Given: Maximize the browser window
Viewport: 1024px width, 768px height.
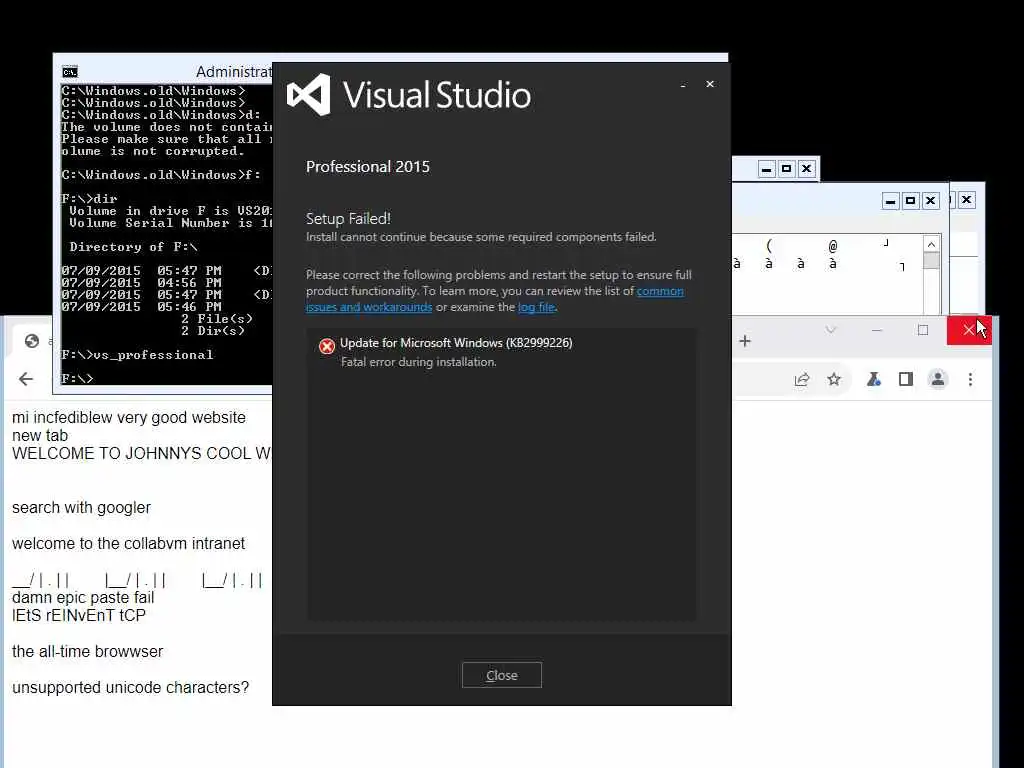Looking at the screenshot, I should (x=923, y=330).
